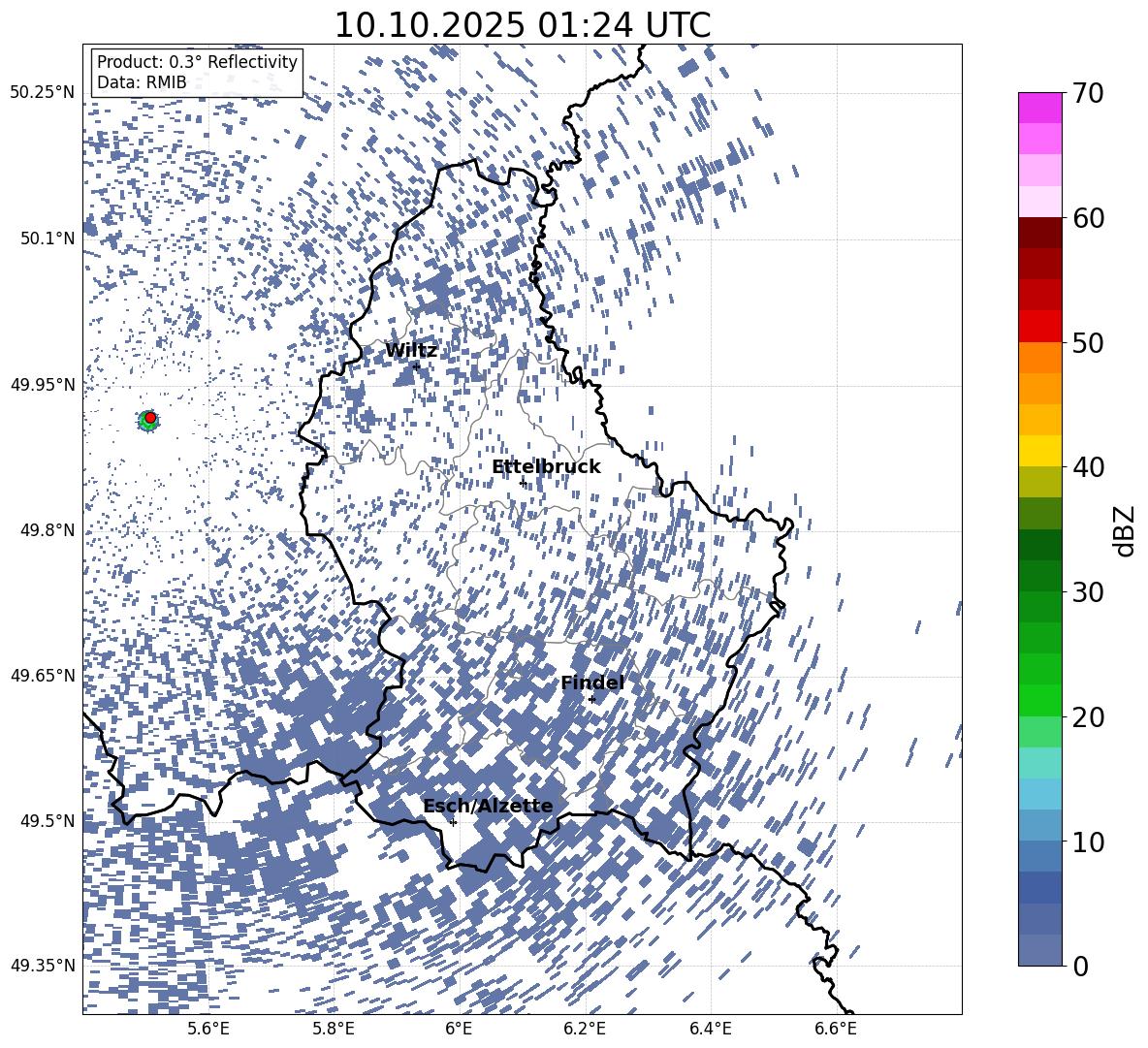Click the cross marker at Wiltz
Viewport: 1148px width, 1048px height.
pyautogui.click(x=417, y=366)
